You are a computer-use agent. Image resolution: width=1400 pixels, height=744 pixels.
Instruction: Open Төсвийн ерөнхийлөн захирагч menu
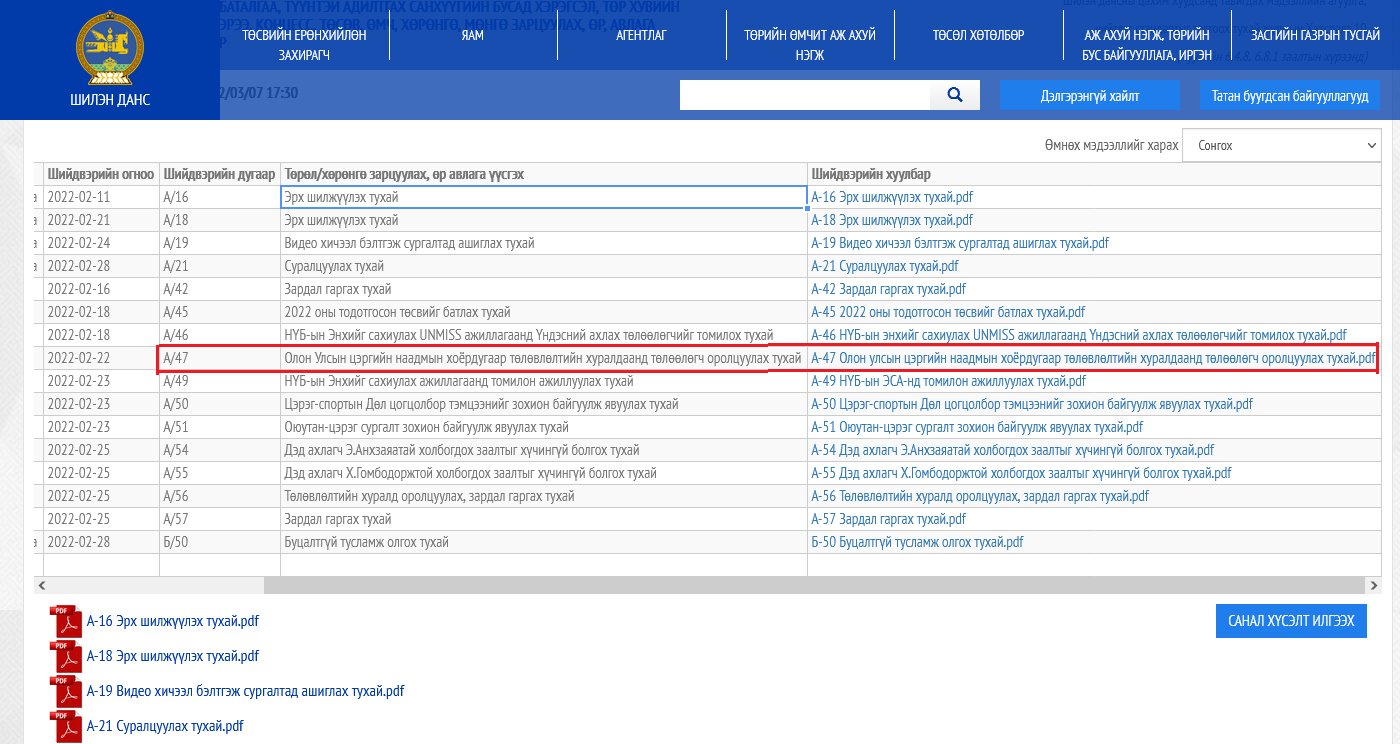(x=304, y=45)
